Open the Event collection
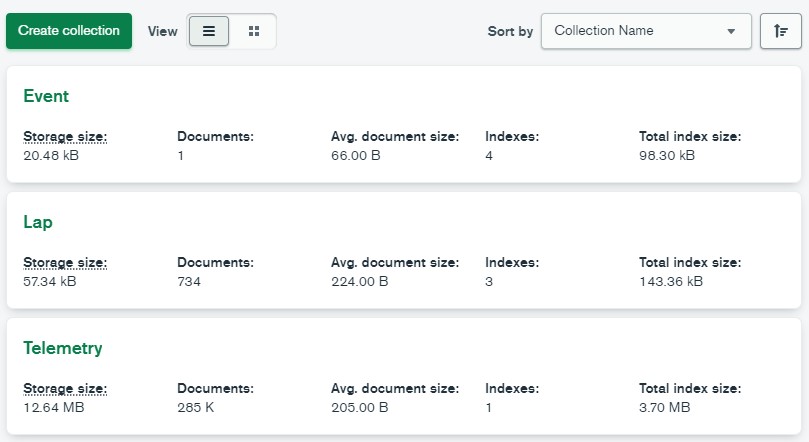The width and height of the screenshot is (809, 442). (x=46, y=96)
